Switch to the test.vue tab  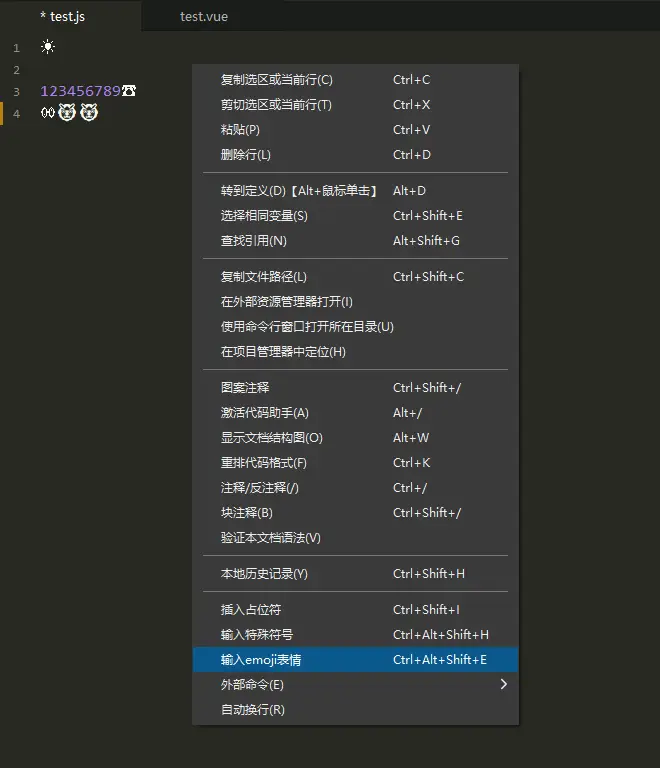pyautogui.click(x=204, y=17)
